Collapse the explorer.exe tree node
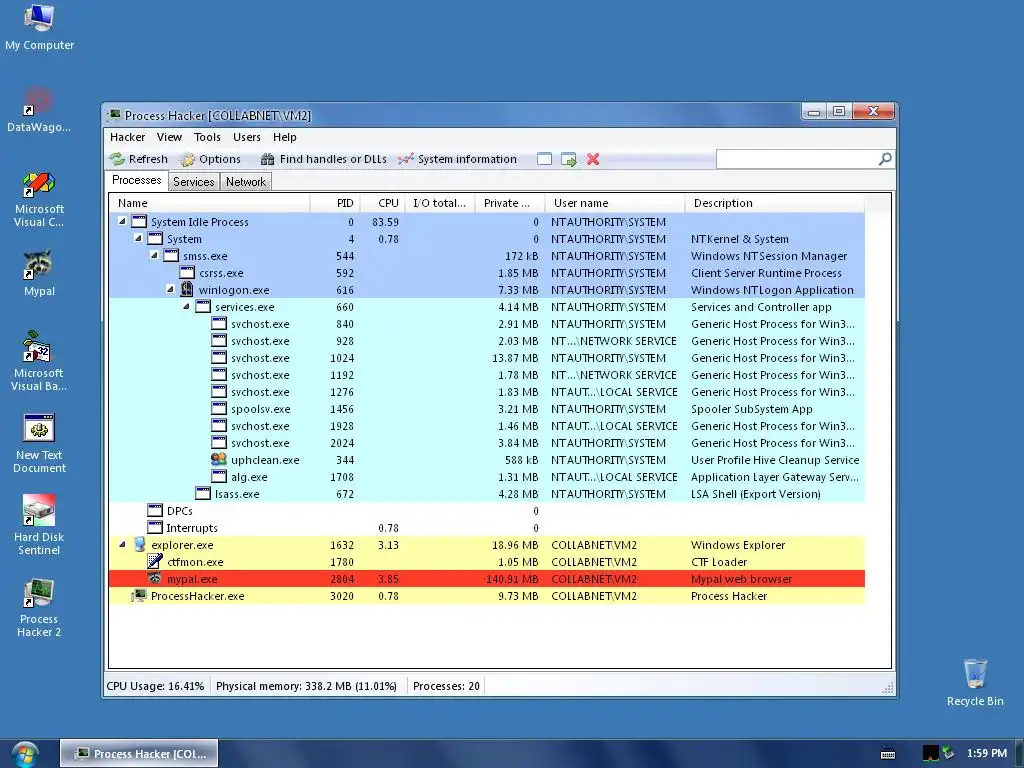The height and width of the screenshot is (768, 1024). click(122, 544)
